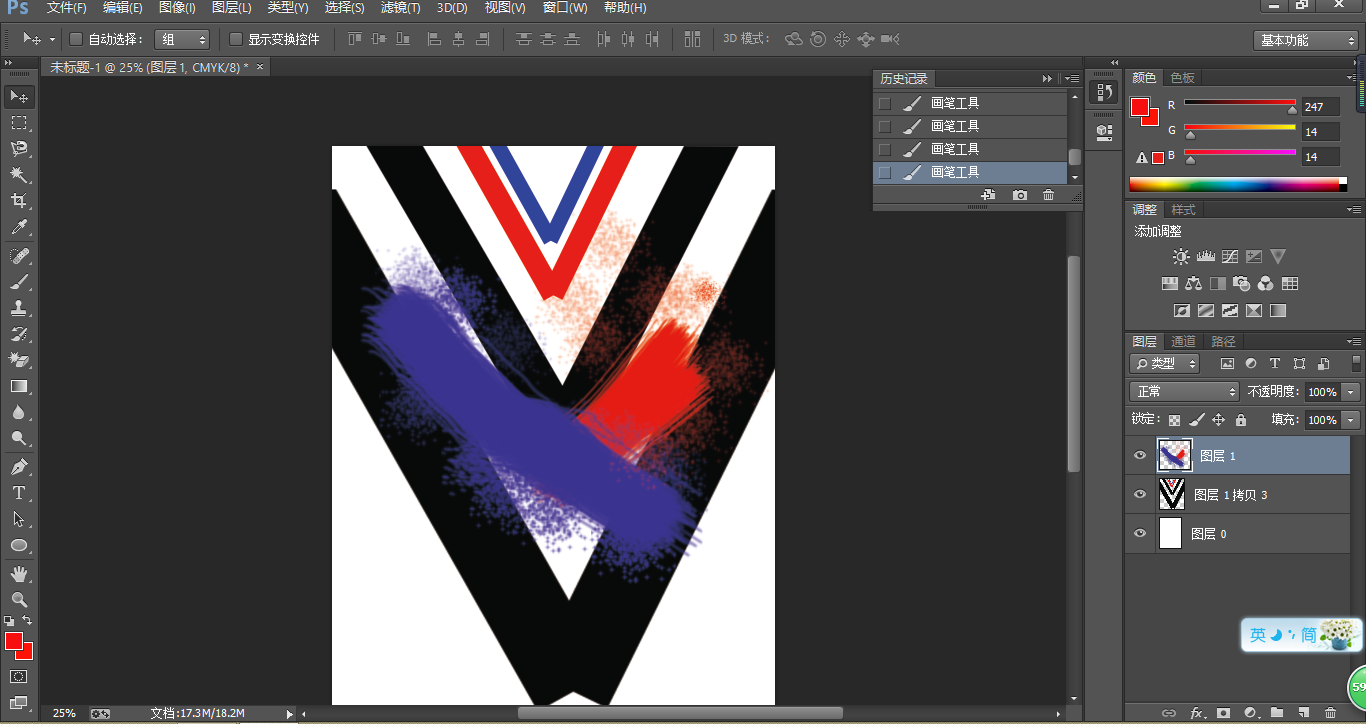Click the R channel slider
1366x724 pixels.
click(x=1240, y=102)
